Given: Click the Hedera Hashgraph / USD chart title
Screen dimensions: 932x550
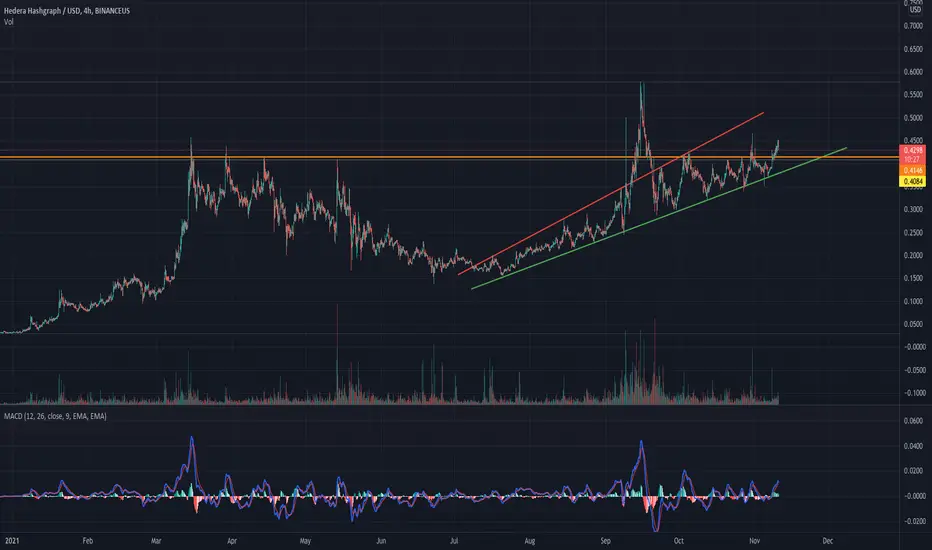Looking at the screenshot, I should [67, 11].
